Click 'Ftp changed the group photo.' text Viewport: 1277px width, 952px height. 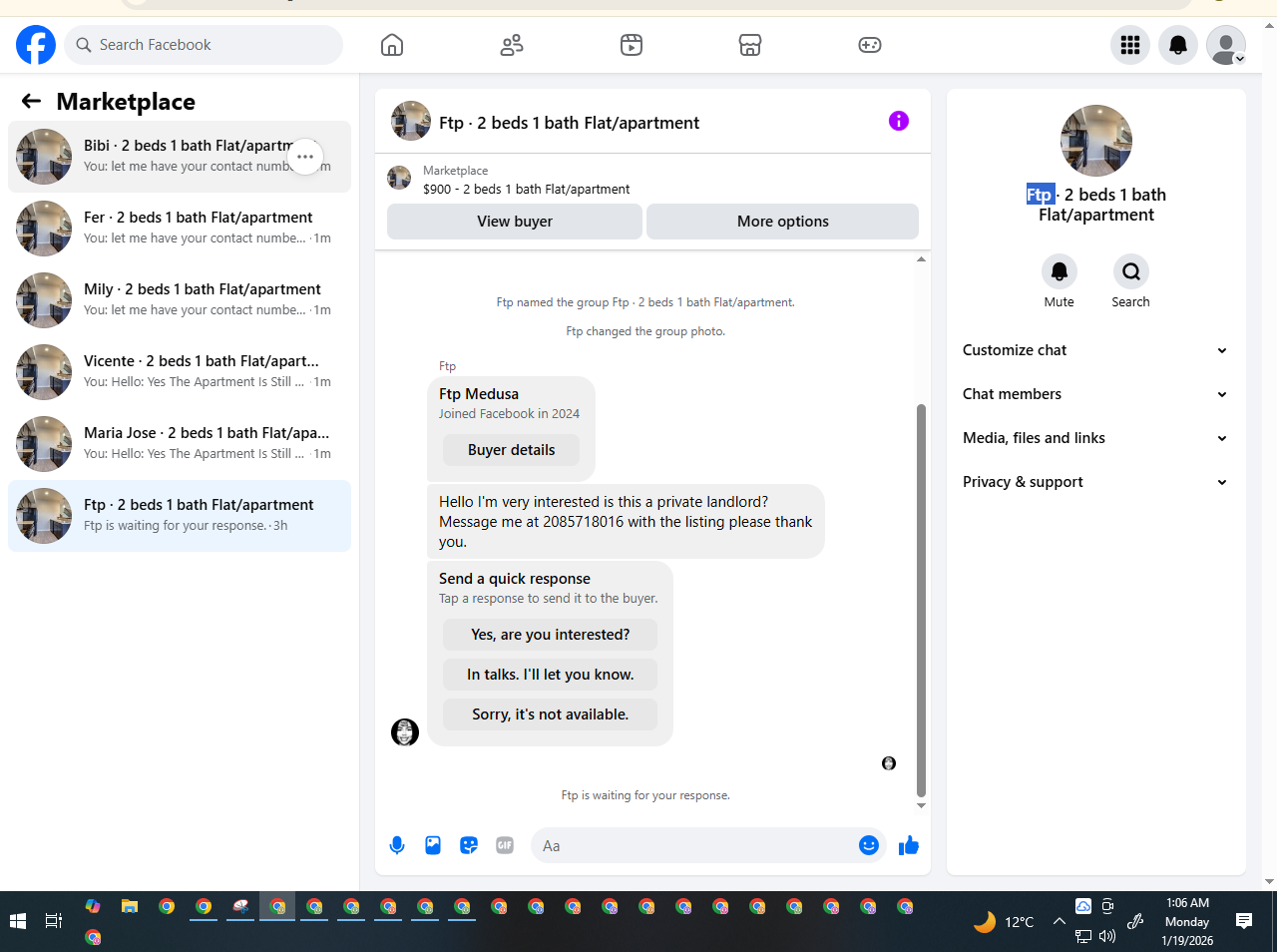click(x=645, y=331)
